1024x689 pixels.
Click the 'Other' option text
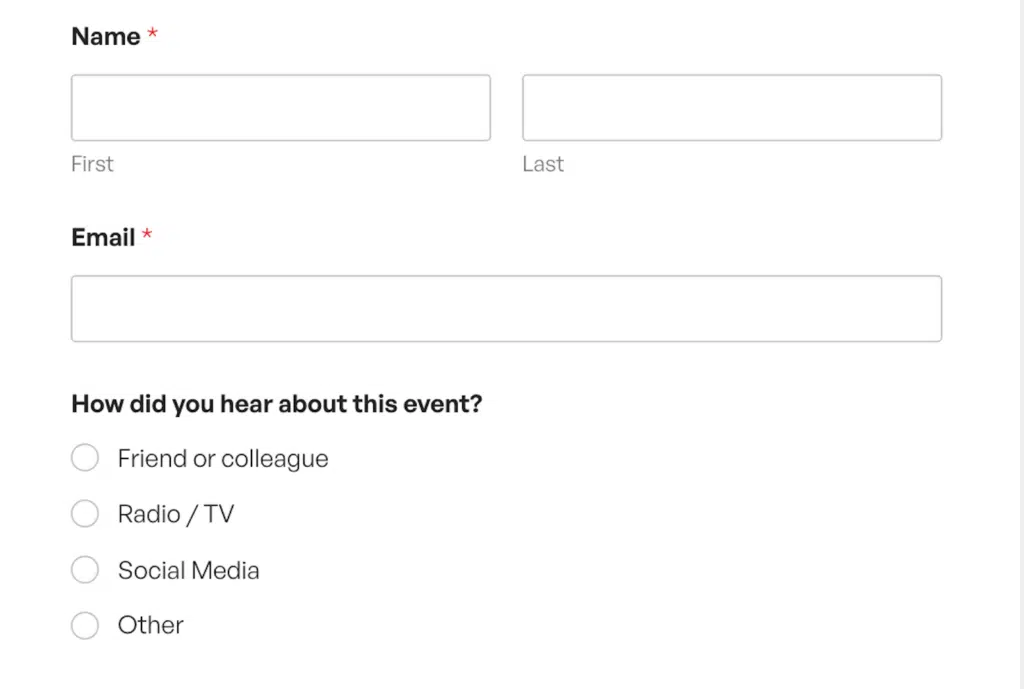151,626
